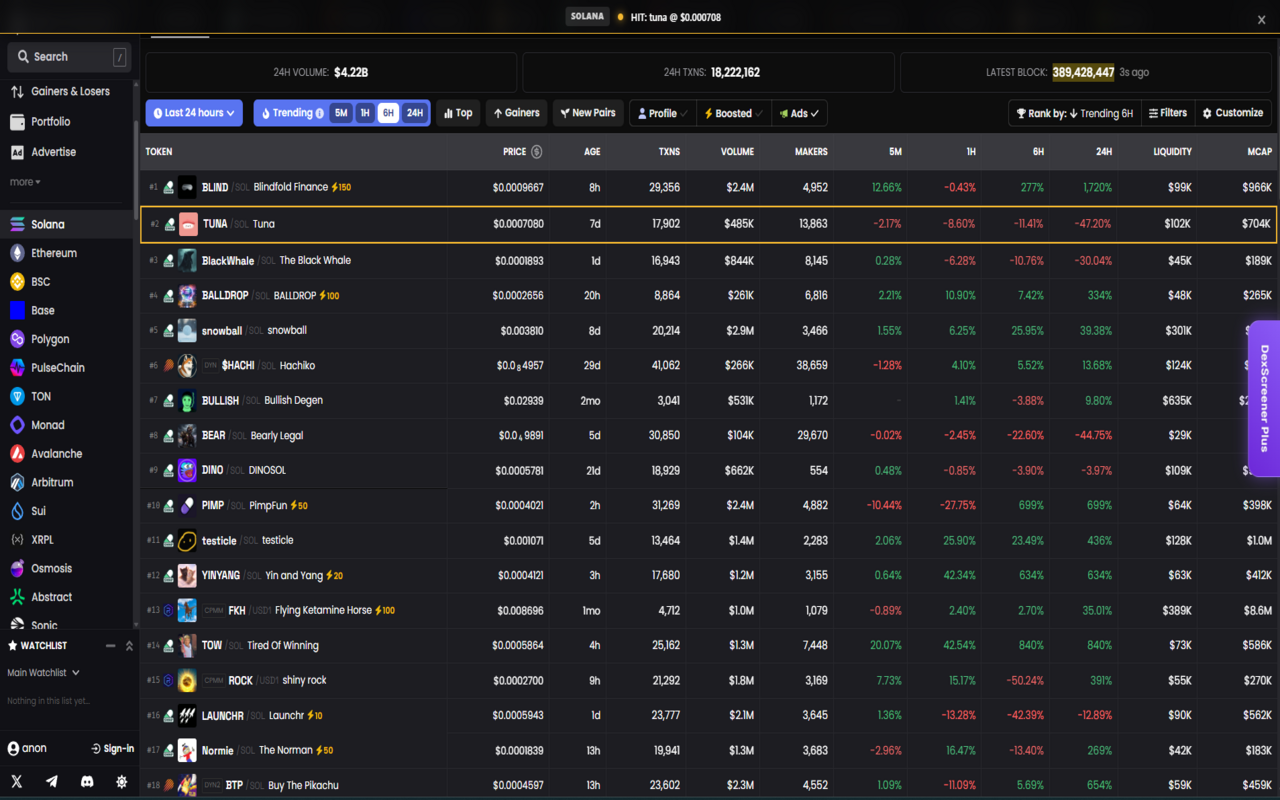Select the 24H trending timeframe
1280x800 pixels.
click(414, 113)
